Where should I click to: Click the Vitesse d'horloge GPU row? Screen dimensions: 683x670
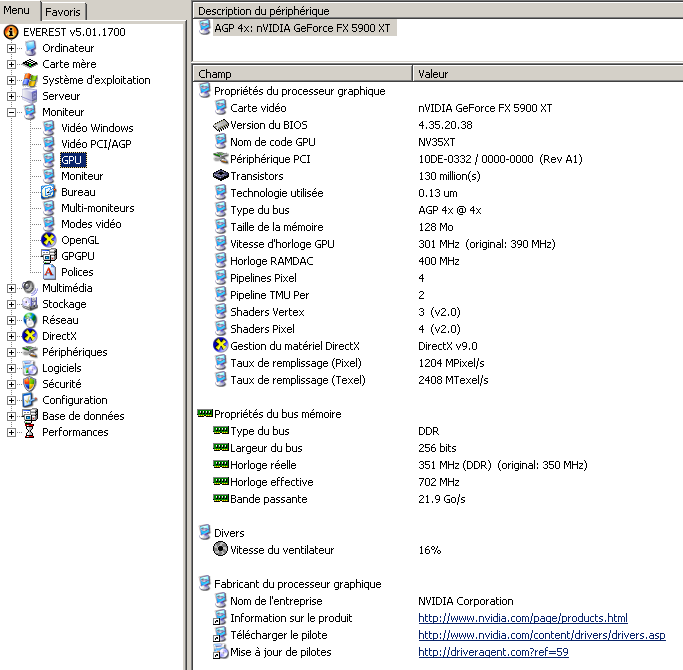click(440, 244)
